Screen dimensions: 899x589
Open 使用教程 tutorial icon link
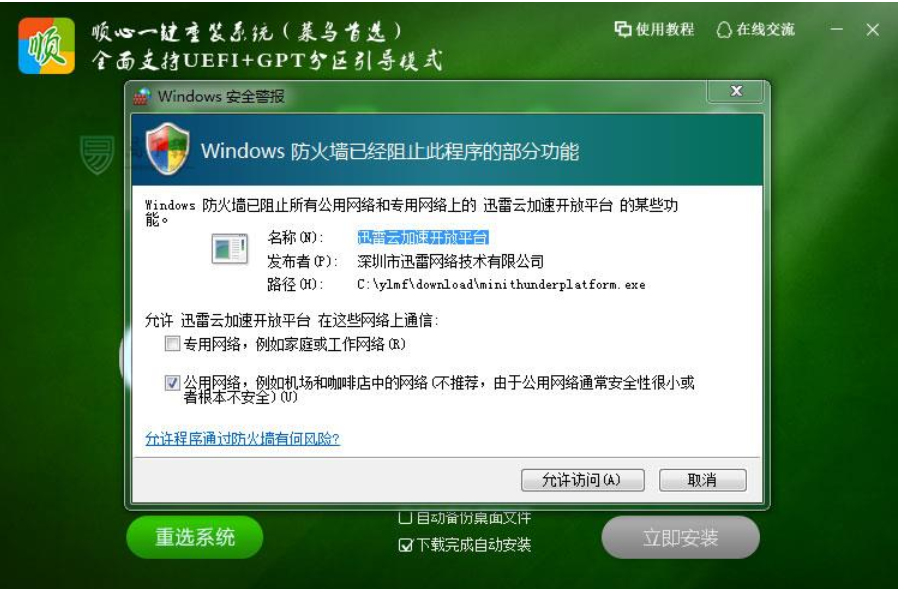[x=623, y=29]
